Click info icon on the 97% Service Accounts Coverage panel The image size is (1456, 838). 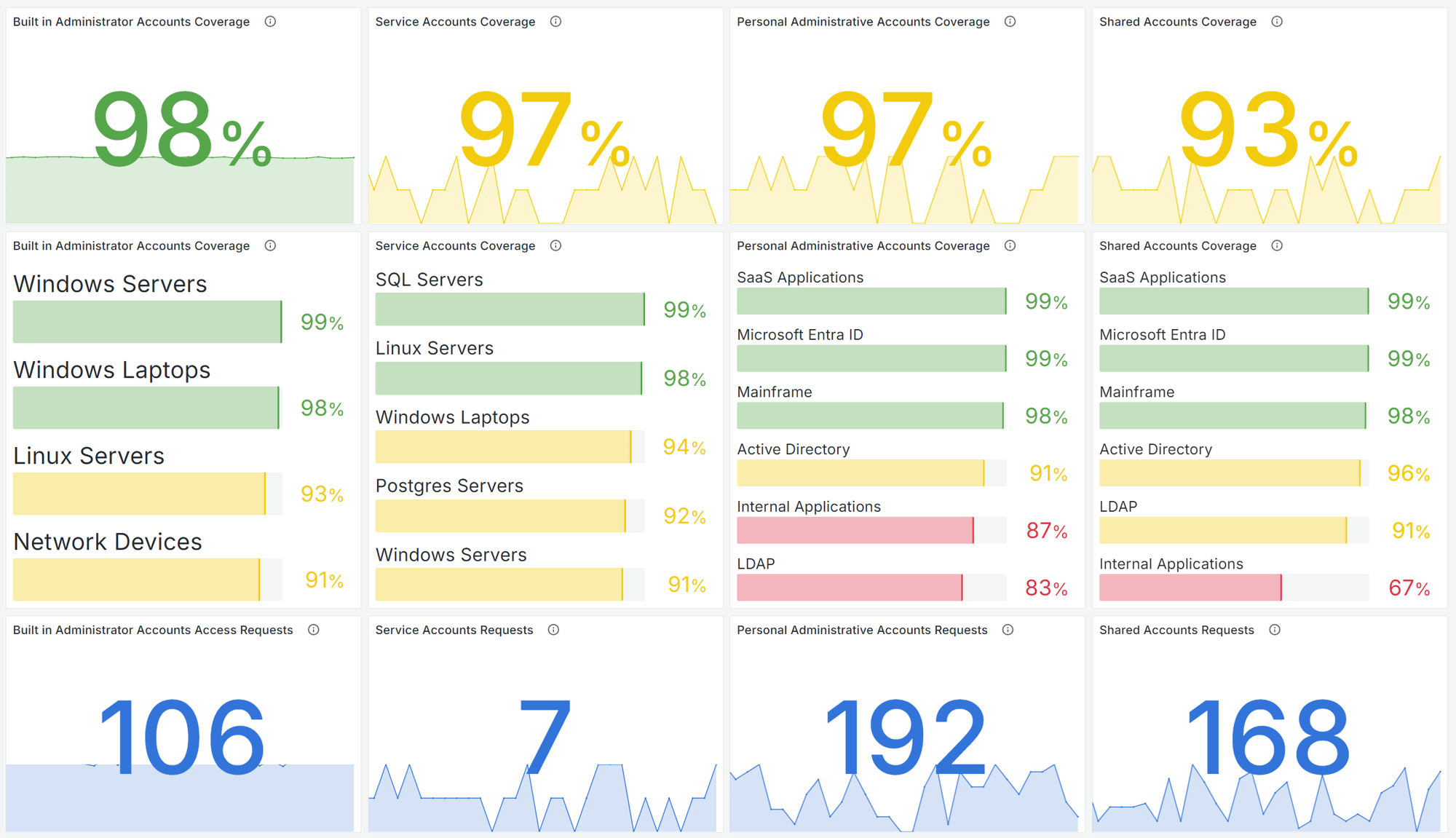coord(555,22)
